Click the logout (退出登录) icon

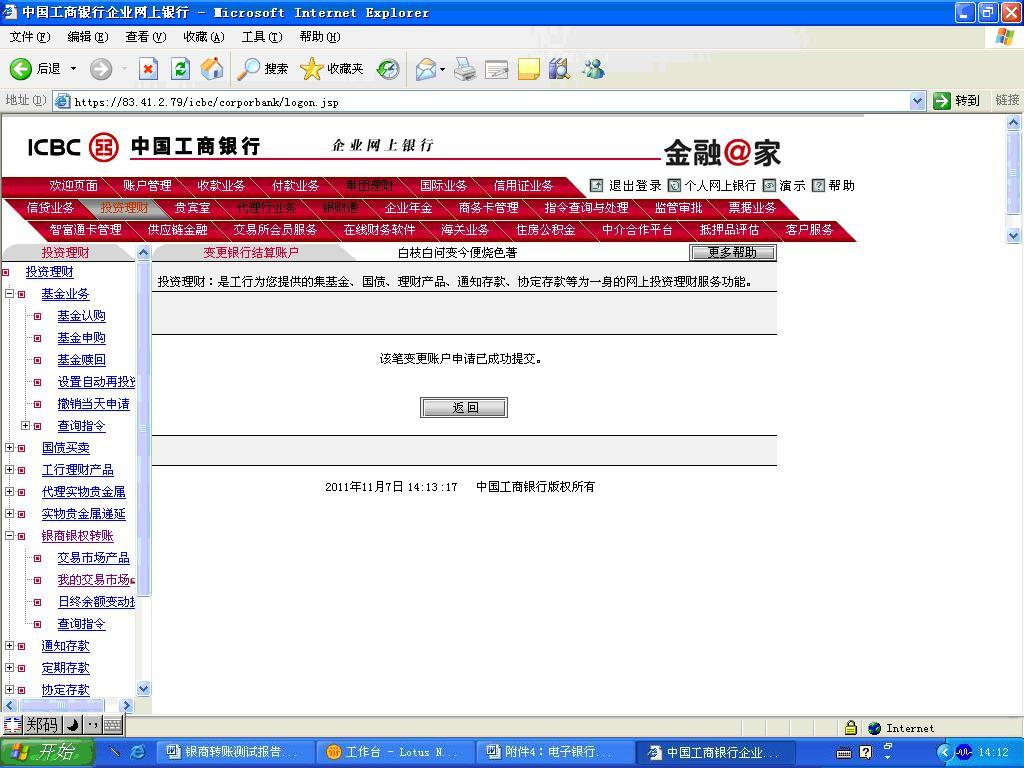tap(596, 185)
